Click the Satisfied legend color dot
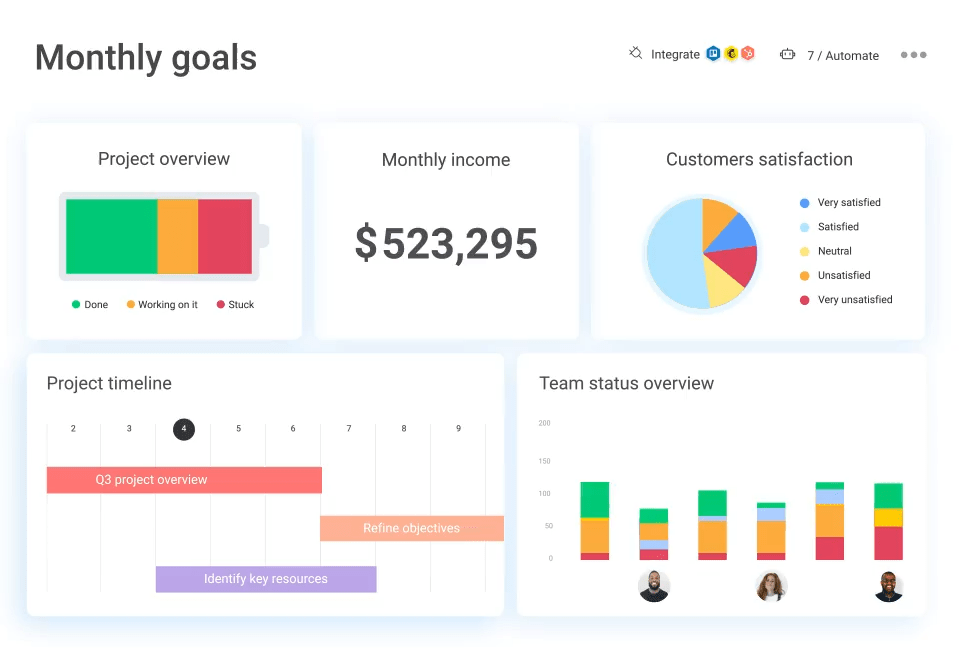Viewport: 972px width, 654px height. [805, 228]
